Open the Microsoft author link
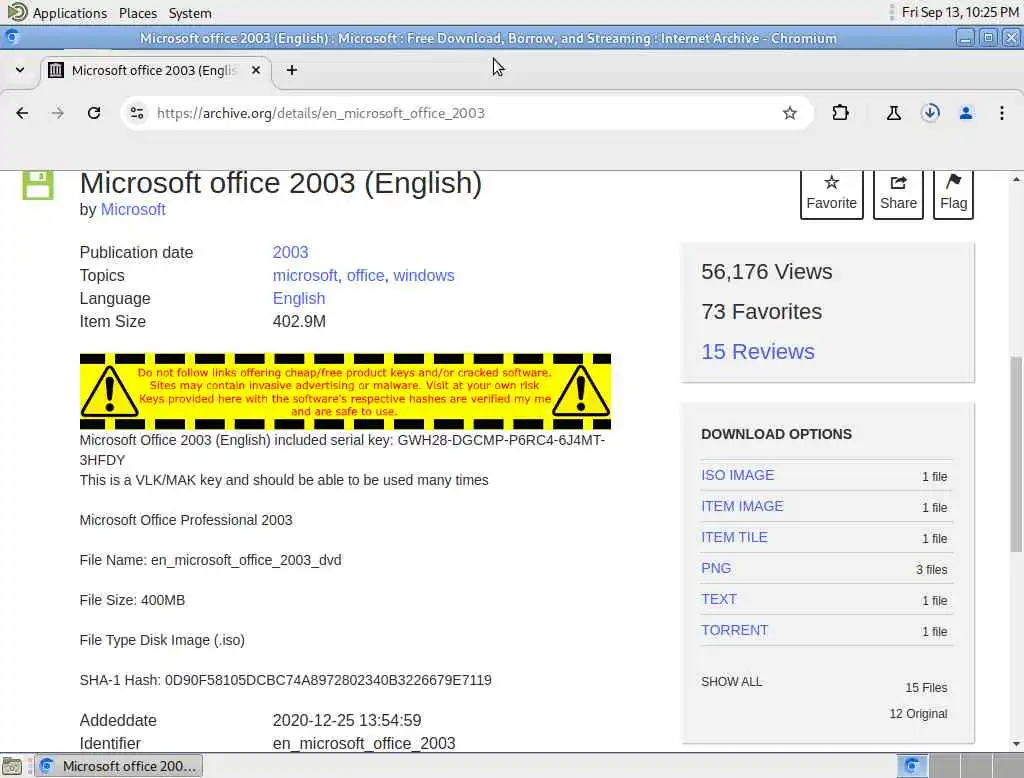Screen dimensions: 1024x778 133,210
